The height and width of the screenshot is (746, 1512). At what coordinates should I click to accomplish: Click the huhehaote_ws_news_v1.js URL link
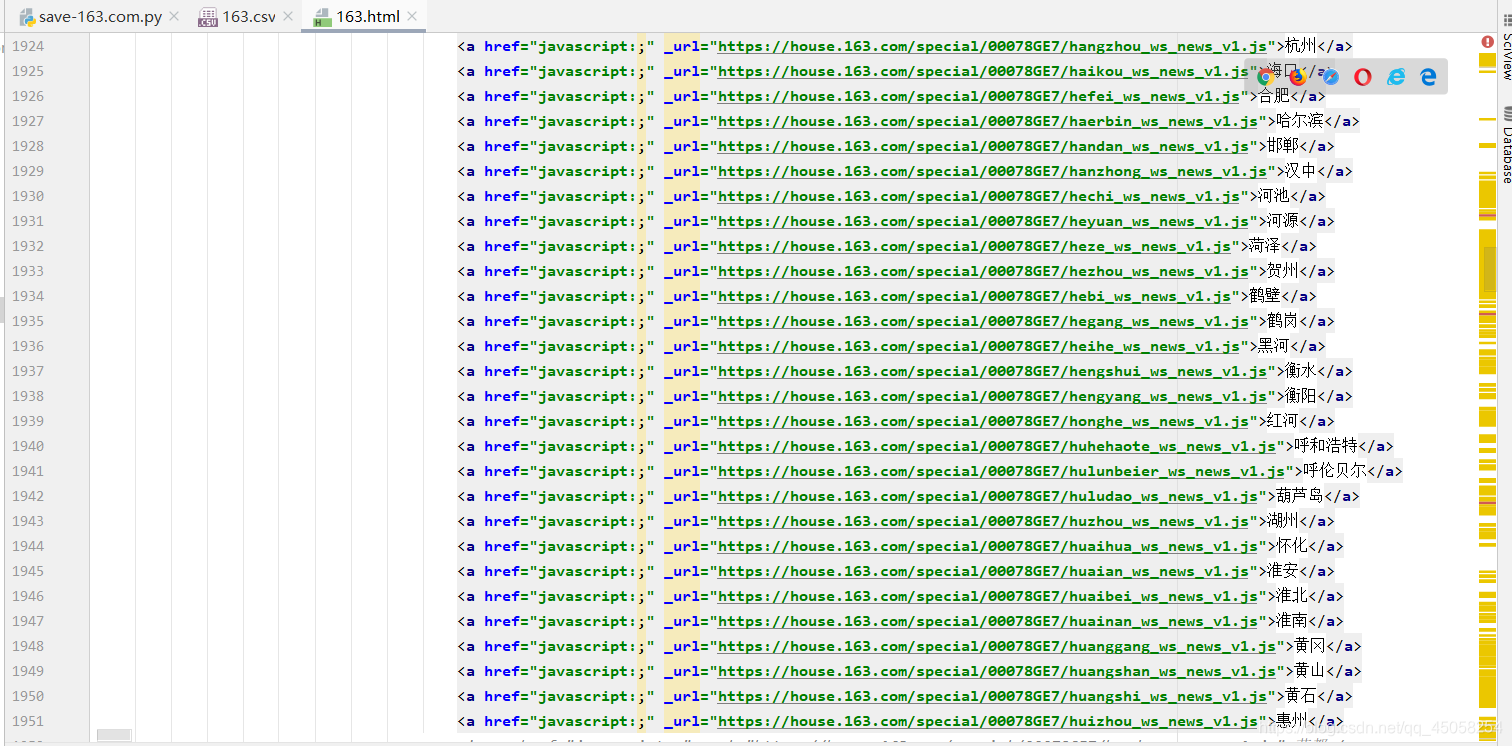pos(996,446)
